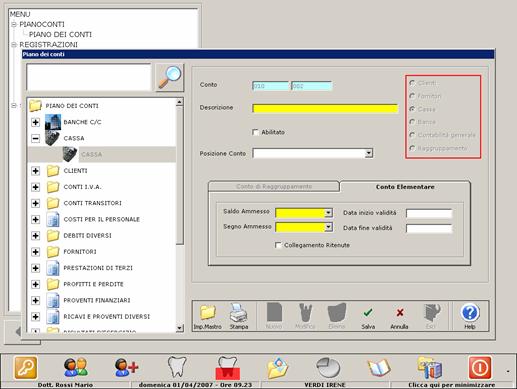Expand the BANCHE C/C node
Screen dimensions: 517x389
pyautogui.click(x=35, y=122)
